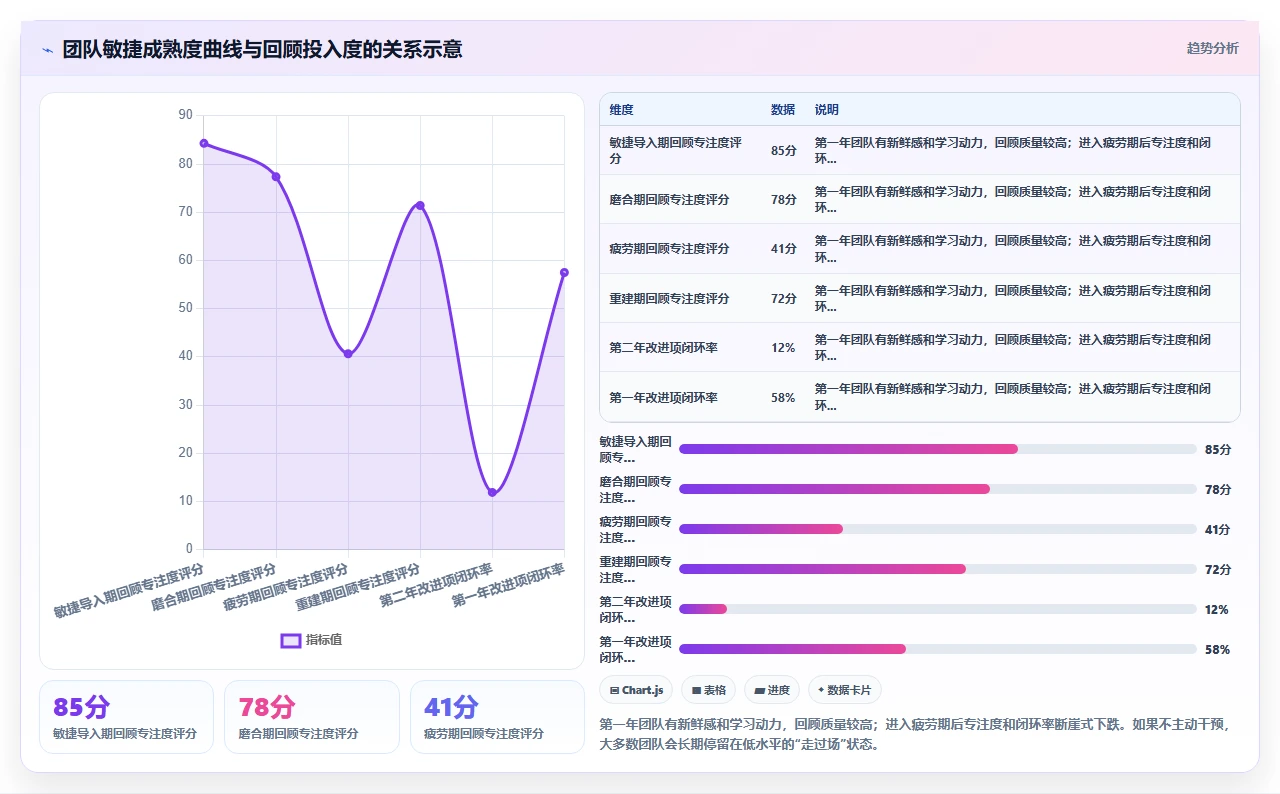Click the 数据 column header in the table
The width and height of the screenshot is (1280, 794).
[783, 110]
